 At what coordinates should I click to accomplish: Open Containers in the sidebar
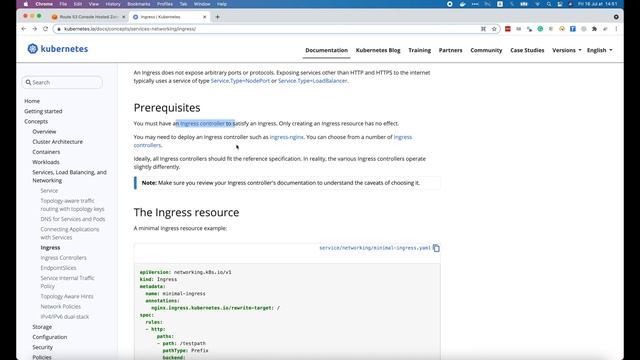(x=46, y=152)
